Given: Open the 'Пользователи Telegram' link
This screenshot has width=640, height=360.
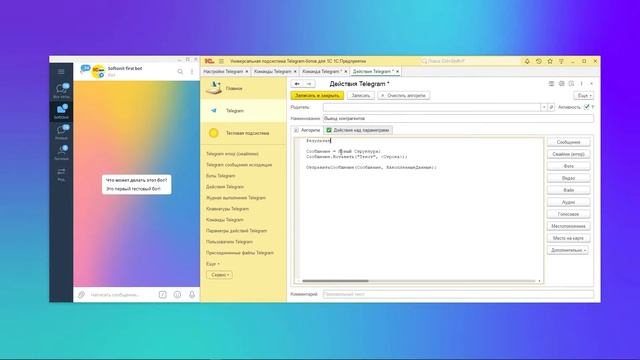Looking at the screenshot, I should (229, 242).
